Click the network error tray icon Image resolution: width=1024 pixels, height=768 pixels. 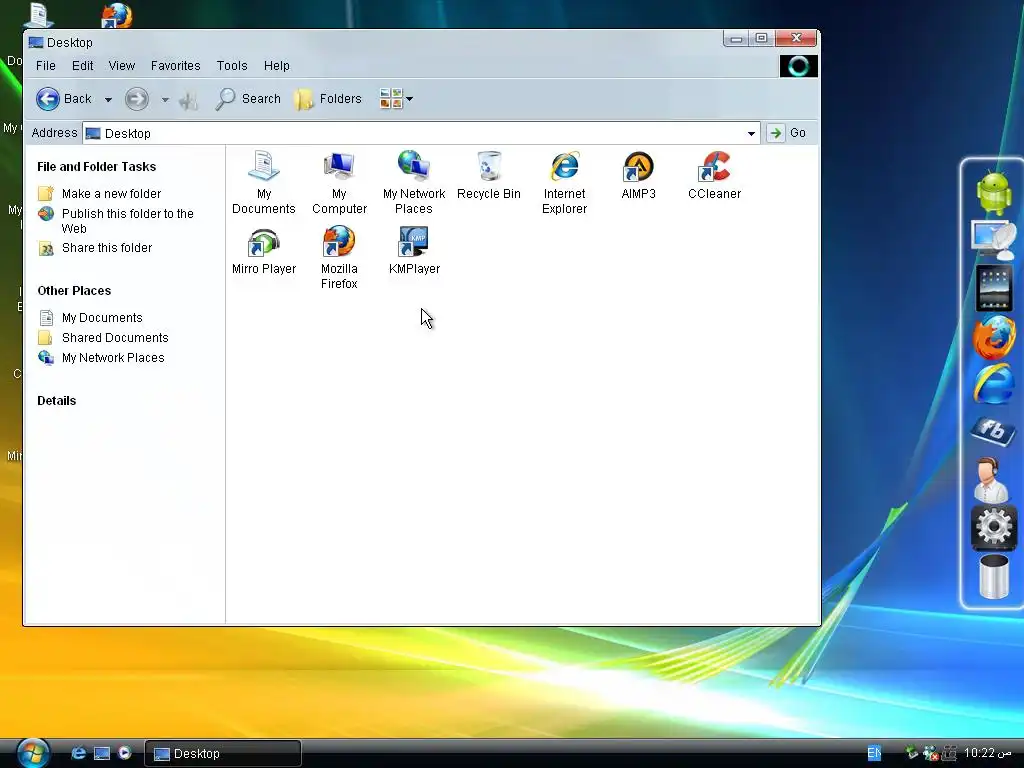click(x=931, y=753)
